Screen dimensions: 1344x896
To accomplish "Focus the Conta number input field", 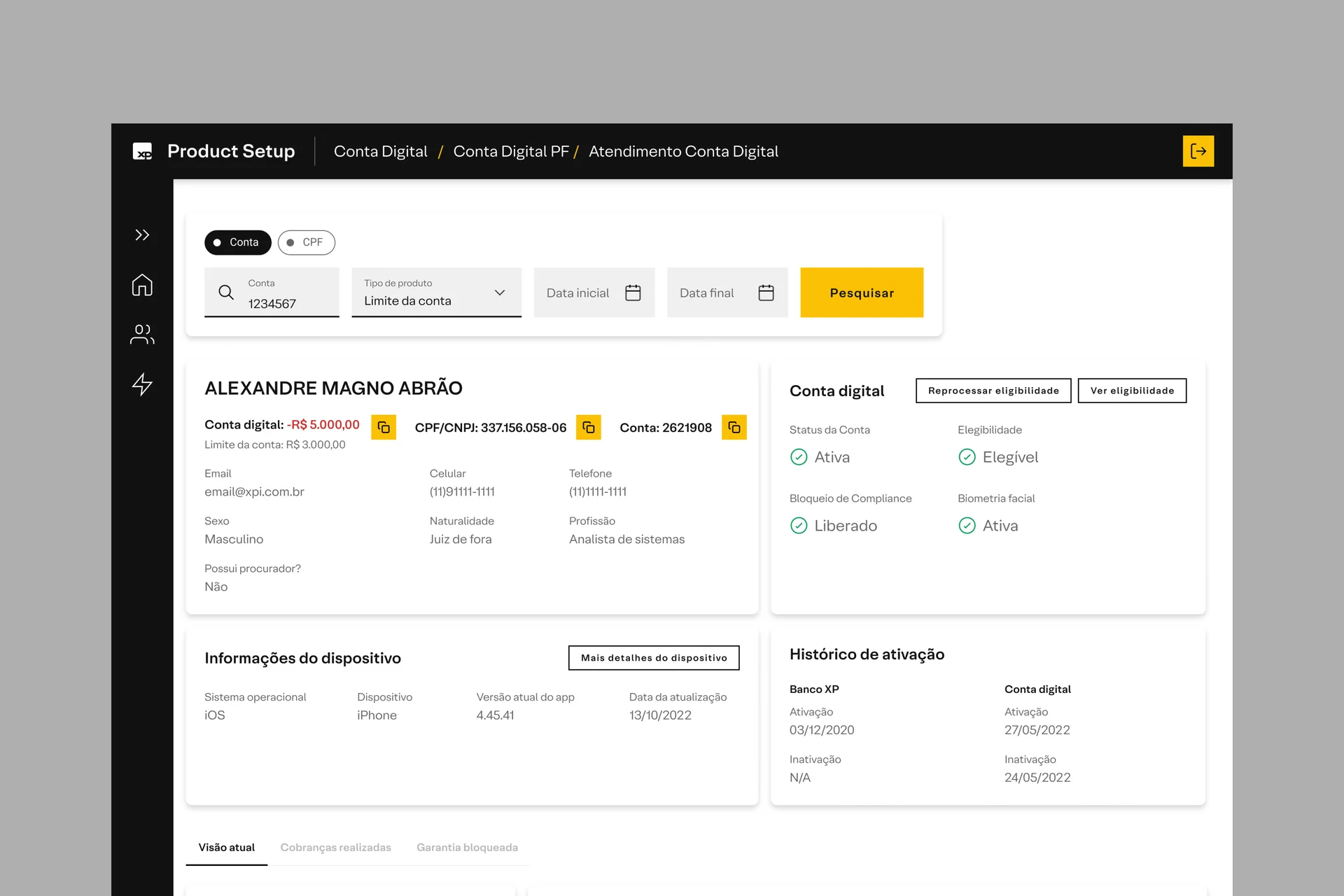I will pos(272,293).
